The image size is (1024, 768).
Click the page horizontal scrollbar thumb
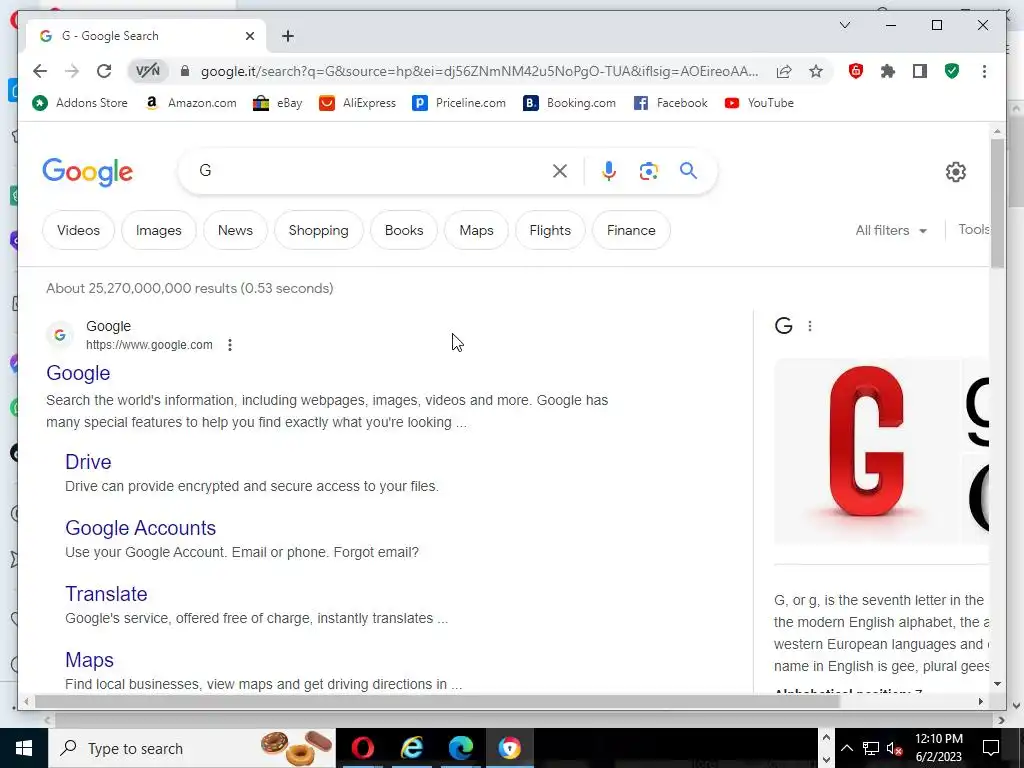tap(436, 701)
